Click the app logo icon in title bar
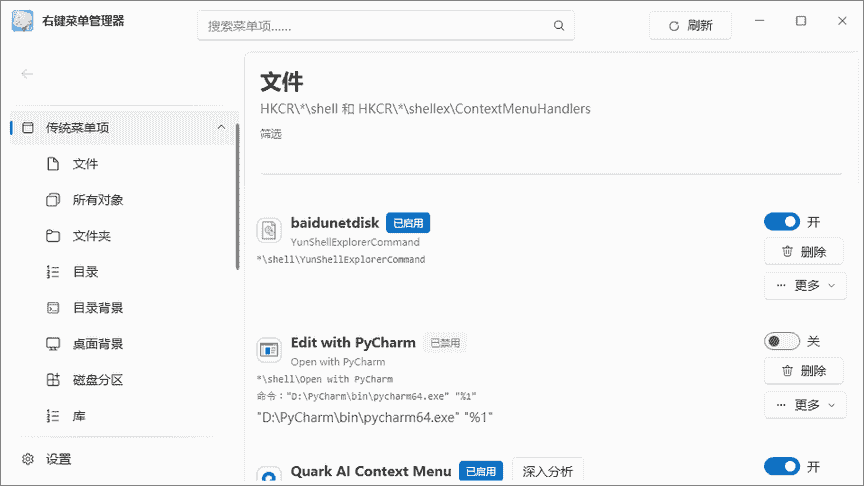Screen dimensions: 864x486 [x=23, y=21]
